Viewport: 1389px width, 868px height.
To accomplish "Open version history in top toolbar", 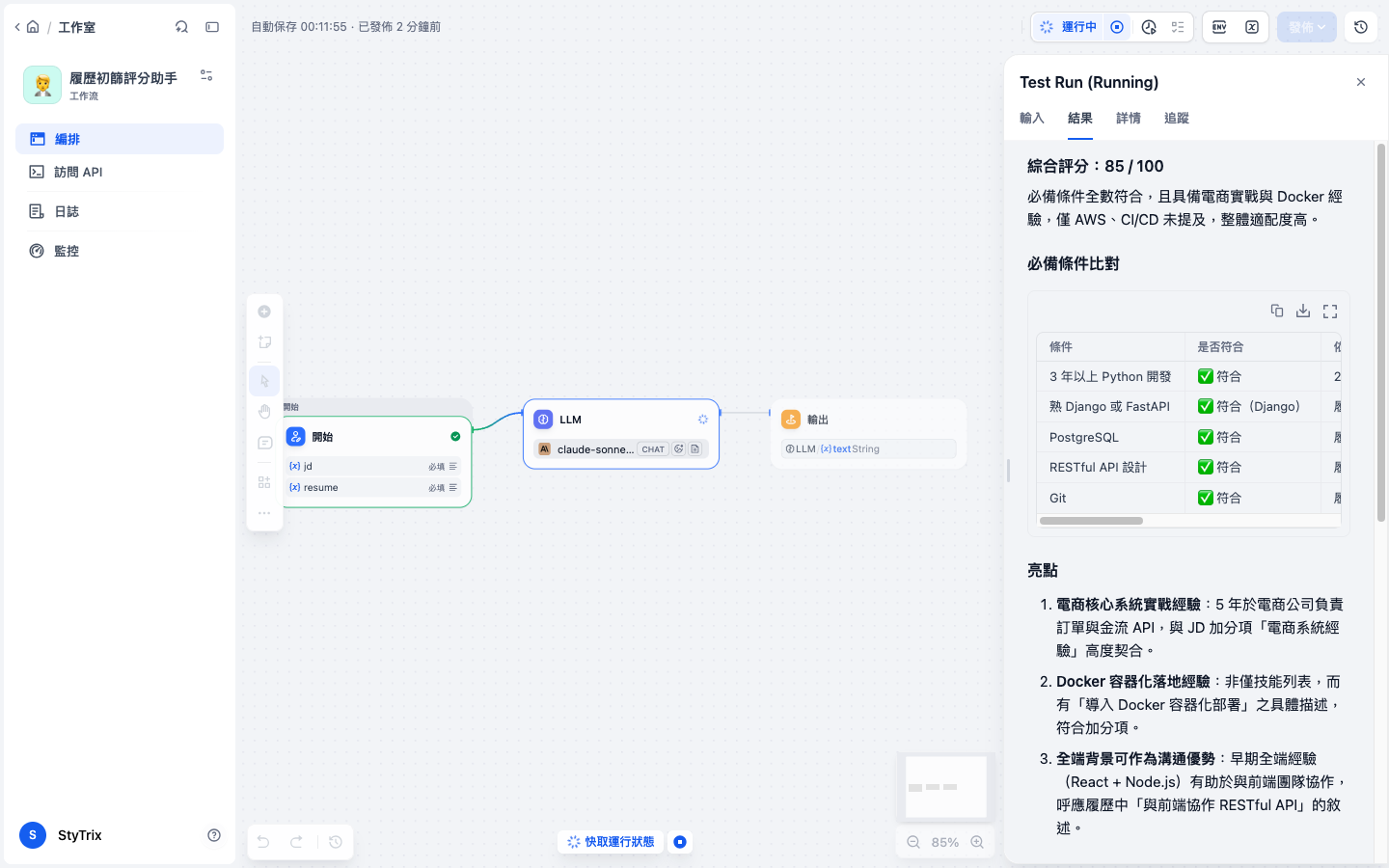I will (1361, 27).
